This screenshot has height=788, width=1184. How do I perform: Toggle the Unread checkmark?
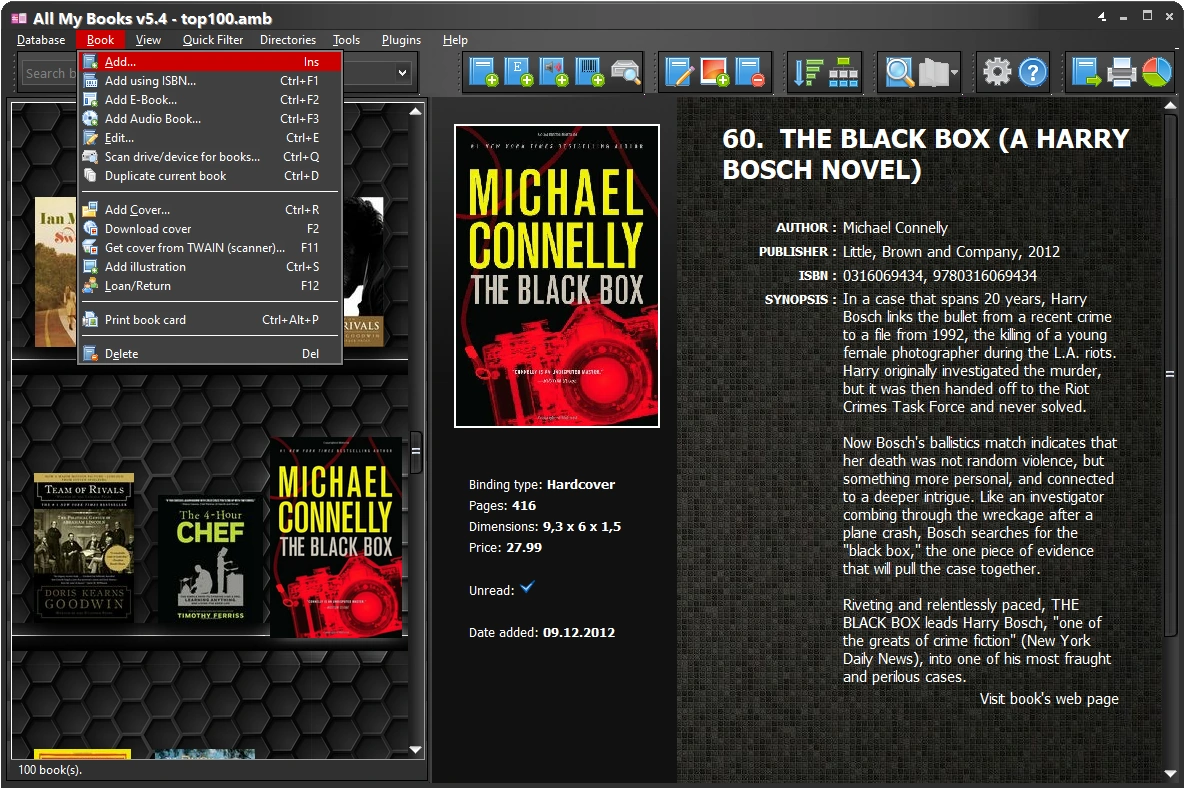tap(527, 587)
